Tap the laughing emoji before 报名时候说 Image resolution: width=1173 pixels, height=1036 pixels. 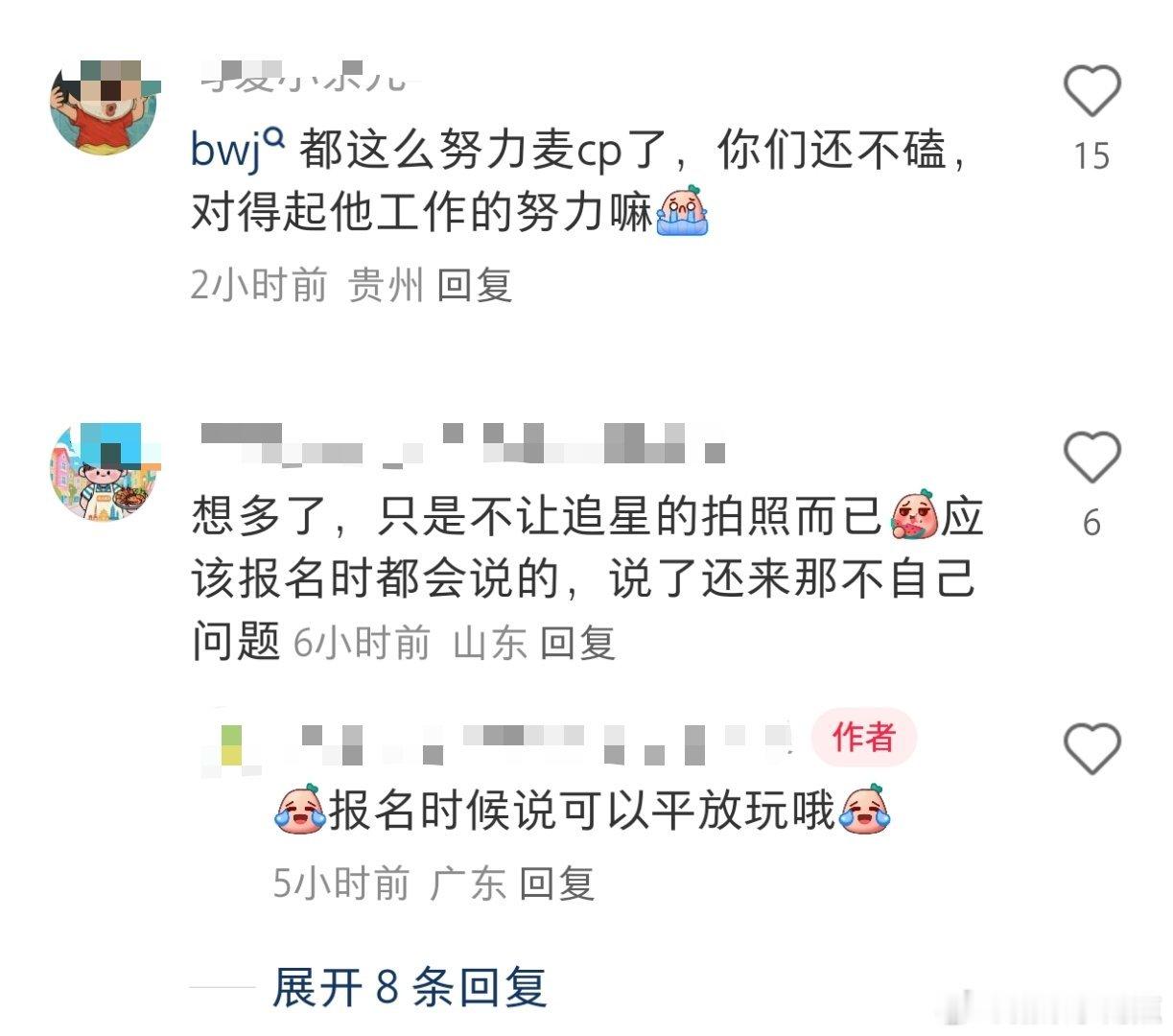(299, 811)
